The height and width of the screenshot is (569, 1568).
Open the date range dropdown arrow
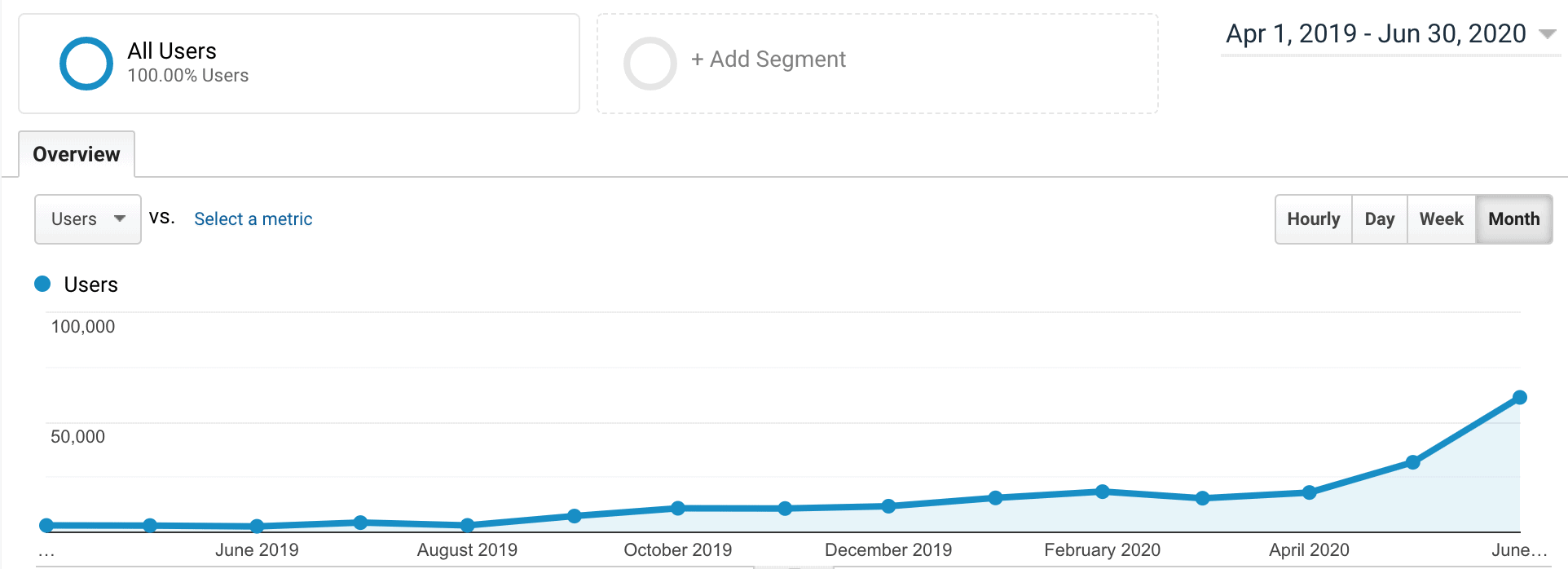click(1547, 34)
